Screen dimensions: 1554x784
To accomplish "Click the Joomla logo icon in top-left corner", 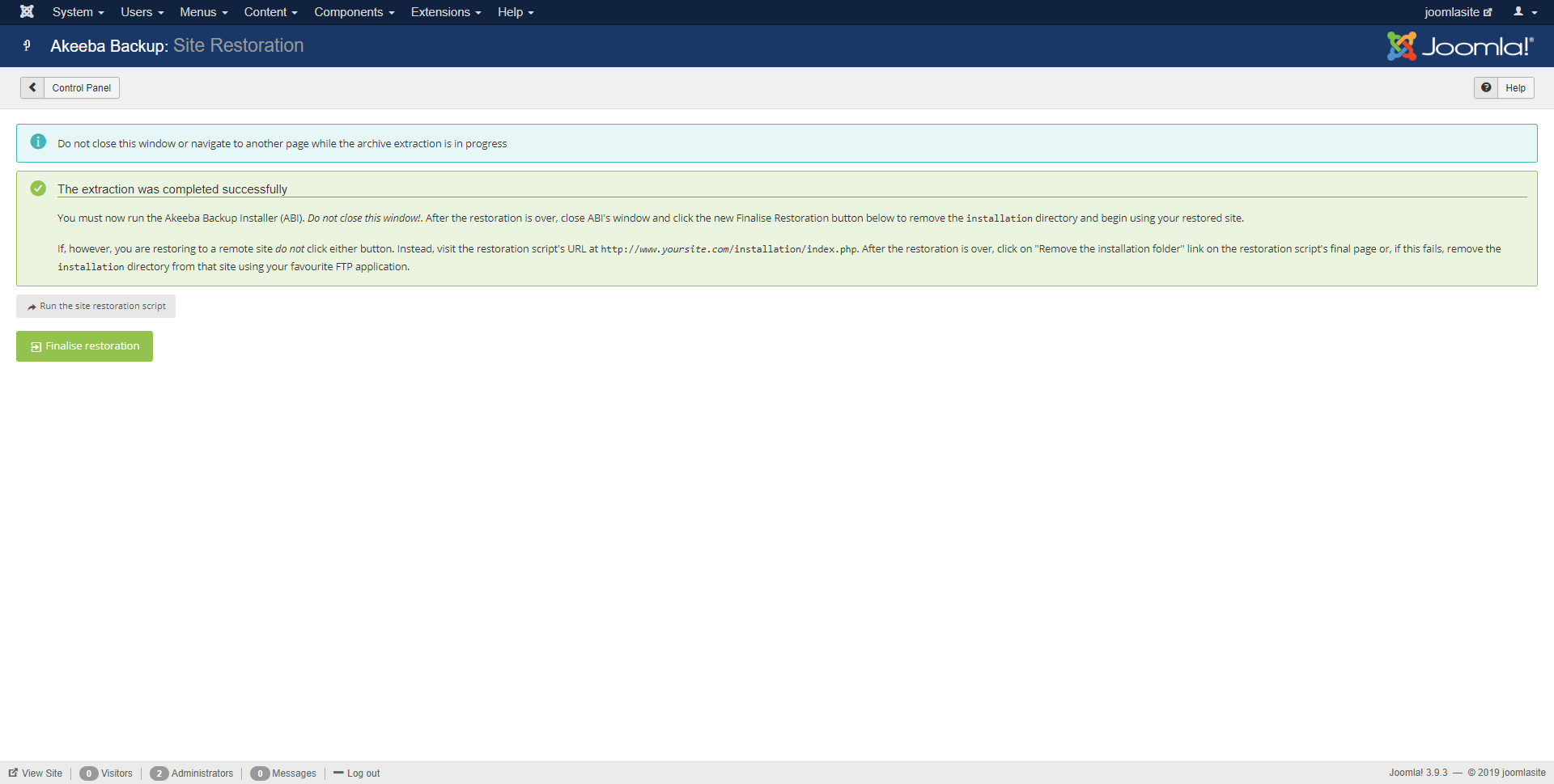I will point(27,12).
